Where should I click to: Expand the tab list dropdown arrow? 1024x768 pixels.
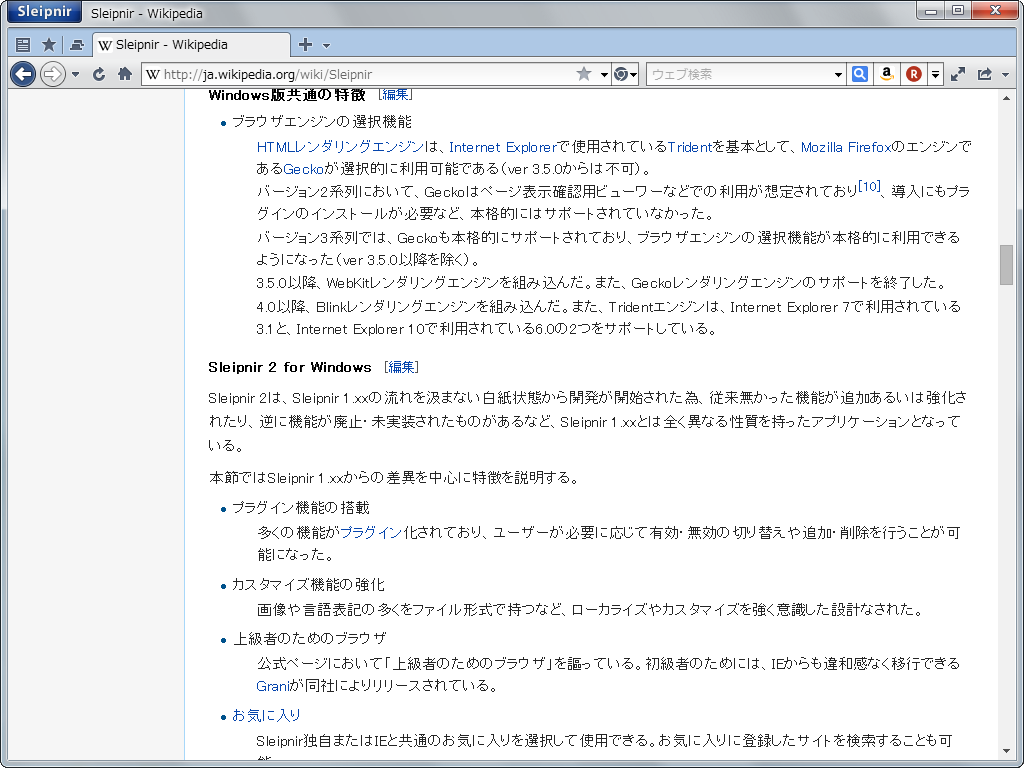327,45
